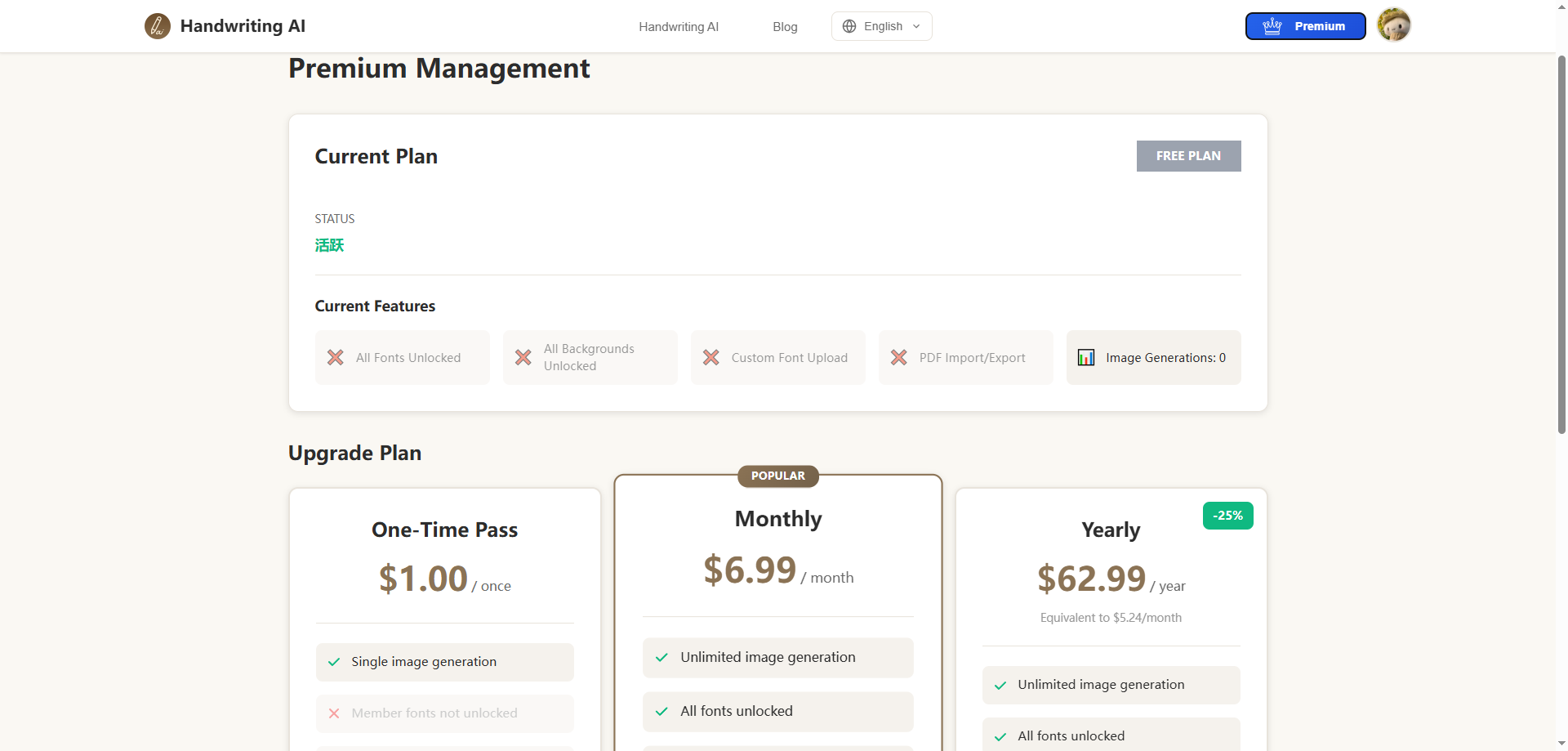Screen dimensions: 1568x751
Task: Click red X icon beside All Fonts Unlocked
Action: (x=336, y=357)
